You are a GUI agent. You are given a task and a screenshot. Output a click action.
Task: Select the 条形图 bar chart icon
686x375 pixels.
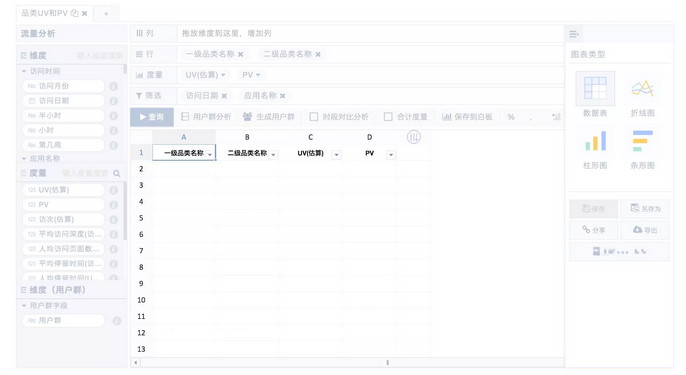(642, 141)
